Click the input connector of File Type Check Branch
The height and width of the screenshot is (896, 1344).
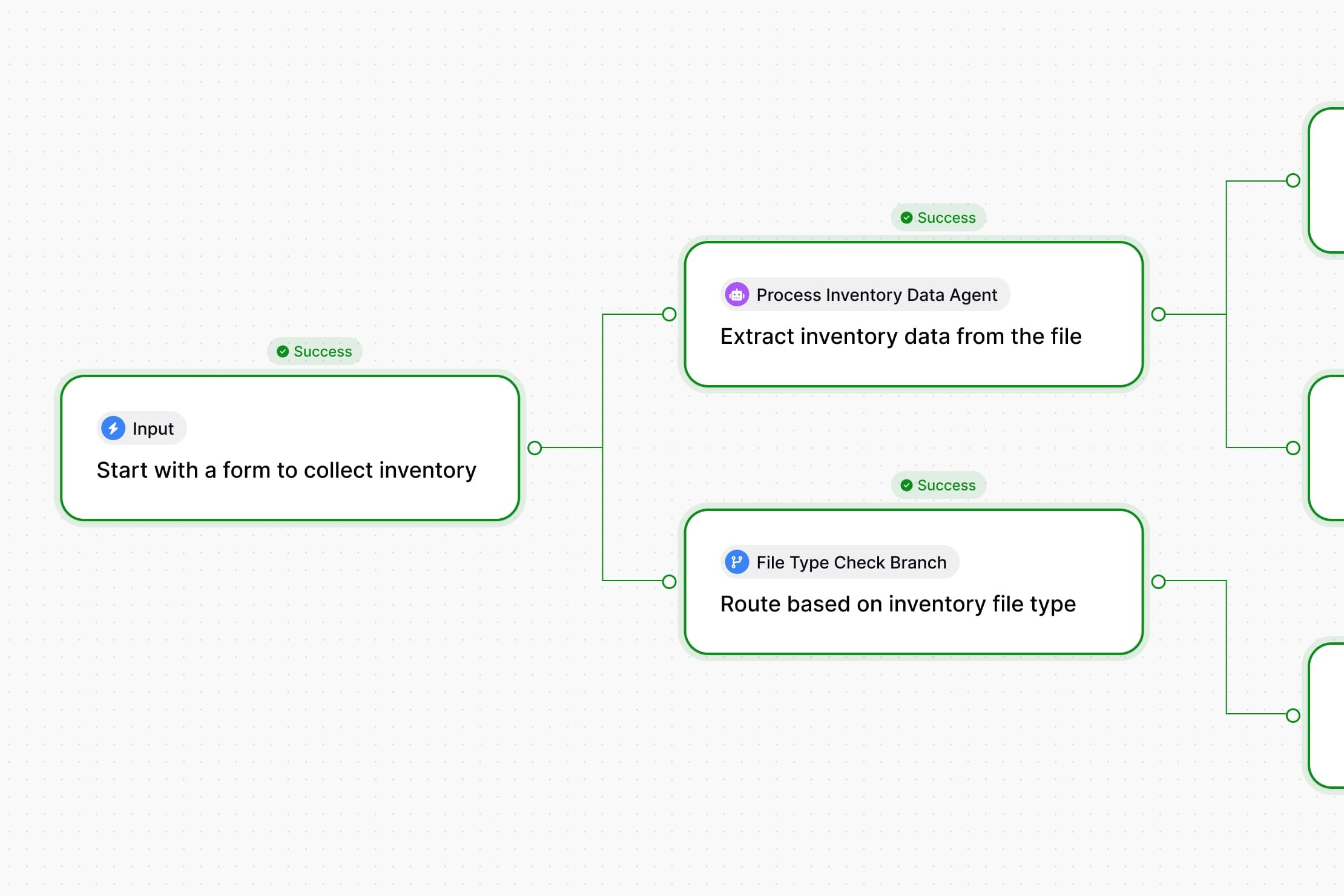point(669,582)
